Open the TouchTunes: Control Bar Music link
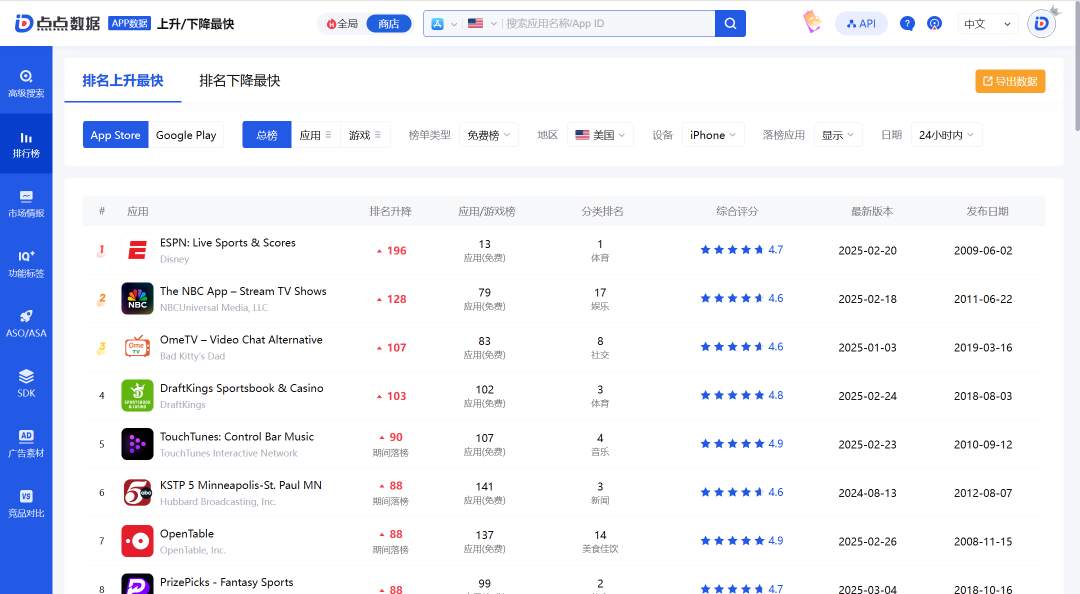This screenshot has height=594, width=1080. 237,436
